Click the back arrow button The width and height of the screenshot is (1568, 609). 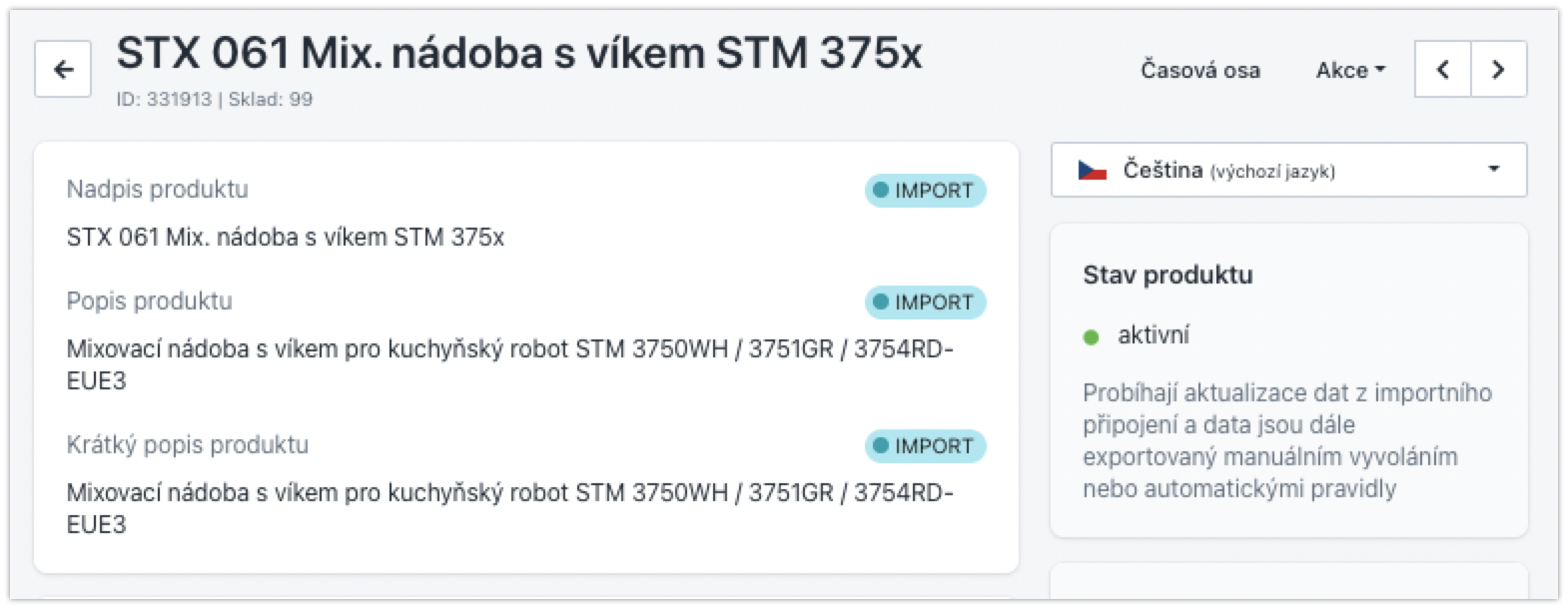point(63,69)
